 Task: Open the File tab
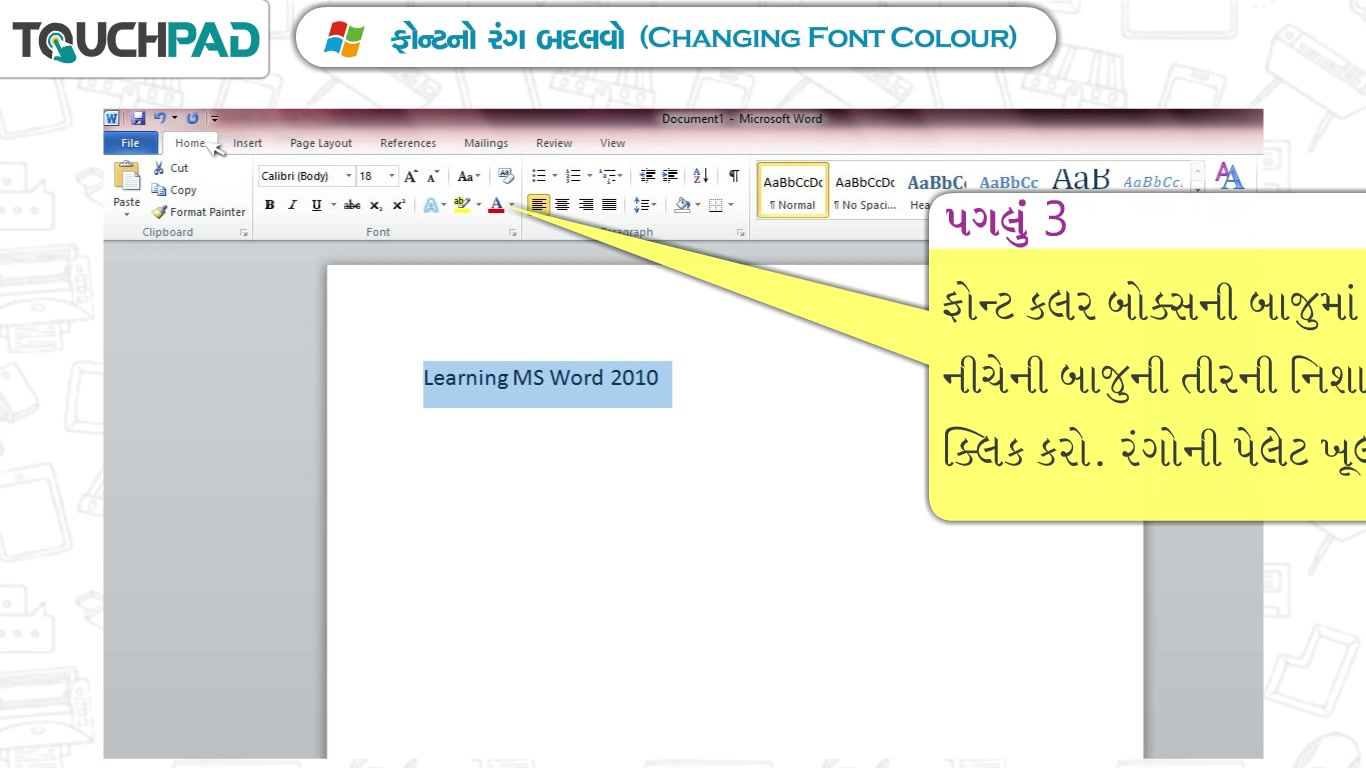point(130,143)
